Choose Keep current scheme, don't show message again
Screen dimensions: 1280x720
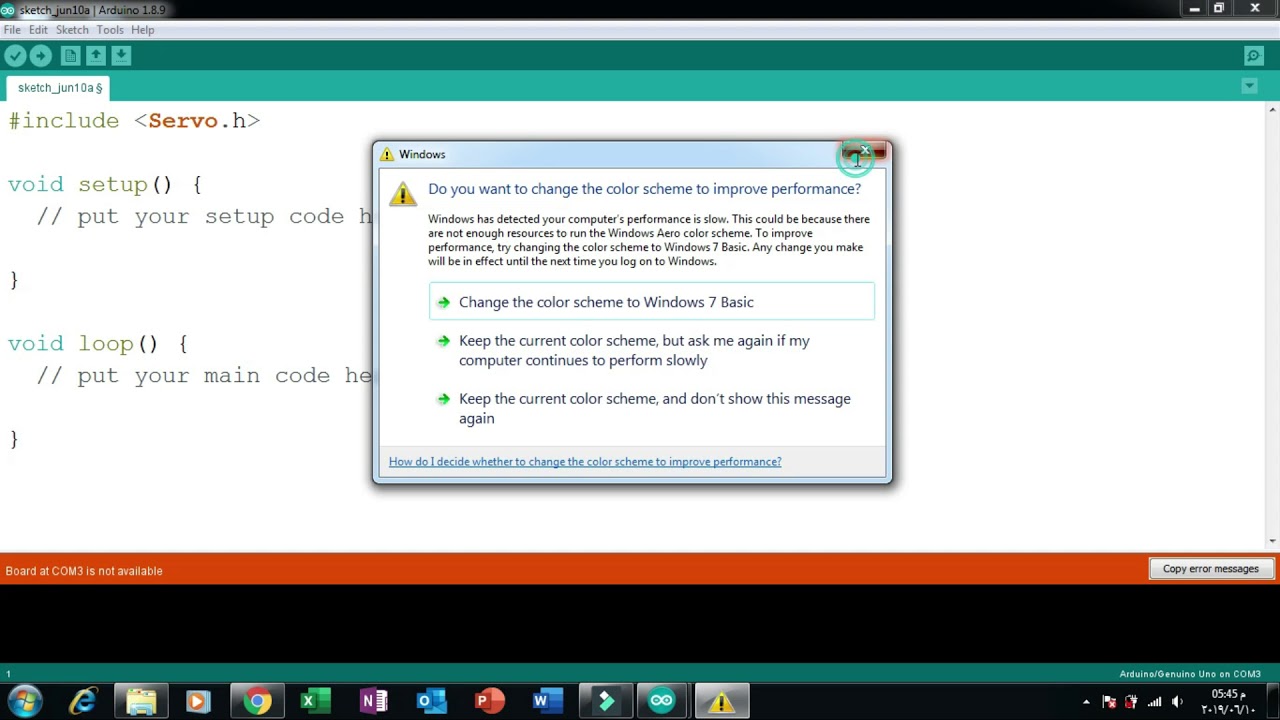point(652,408)
